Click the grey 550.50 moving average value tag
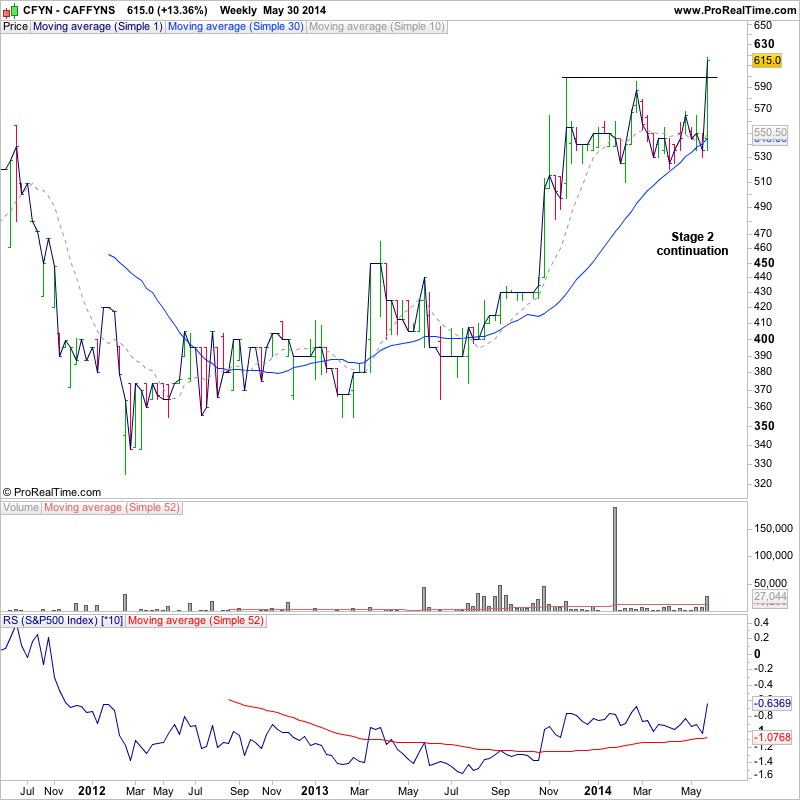 [770, 132]
